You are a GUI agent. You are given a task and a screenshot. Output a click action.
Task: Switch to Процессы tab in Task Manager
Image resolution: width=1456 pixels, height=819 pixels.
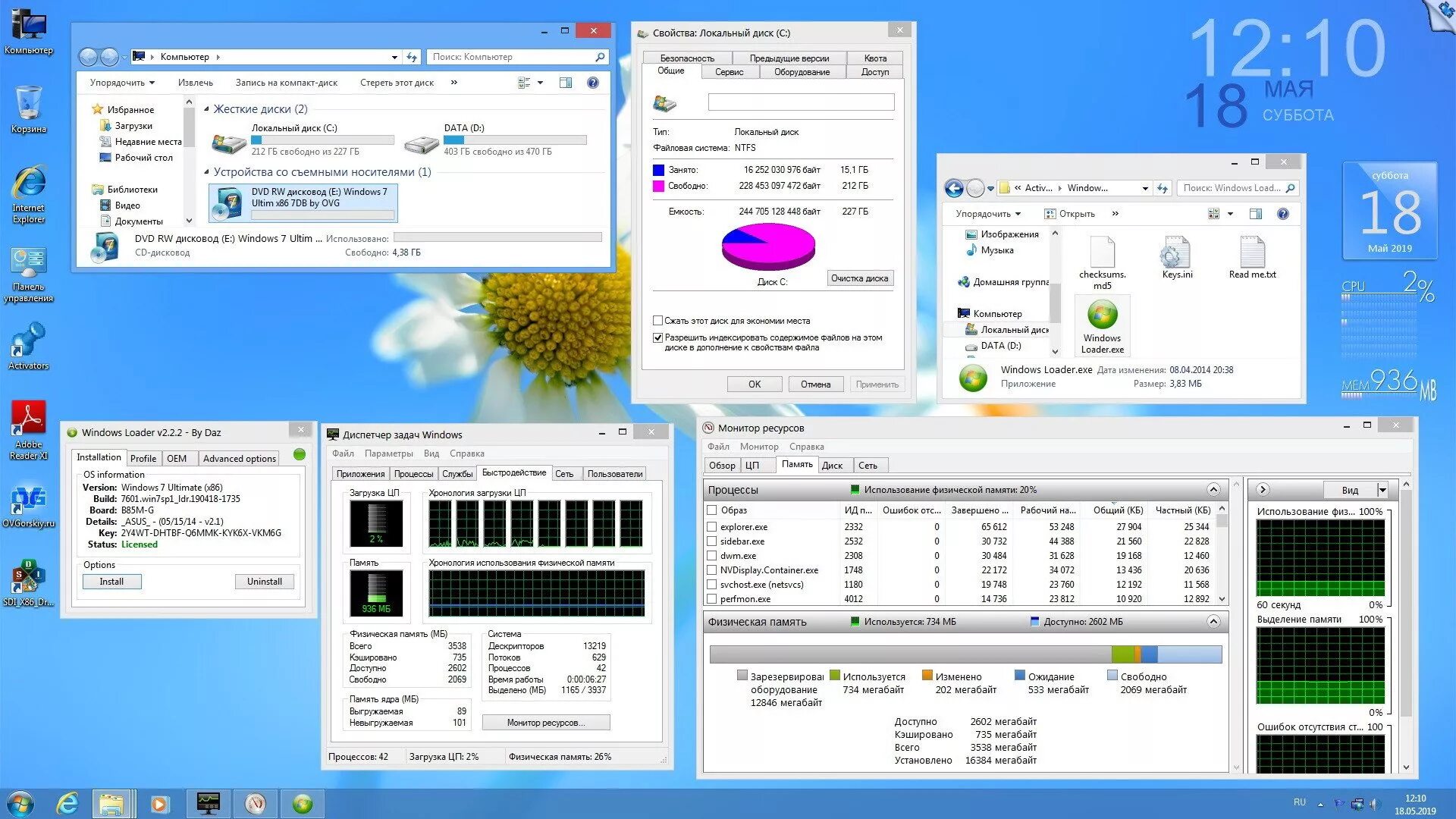413,474
